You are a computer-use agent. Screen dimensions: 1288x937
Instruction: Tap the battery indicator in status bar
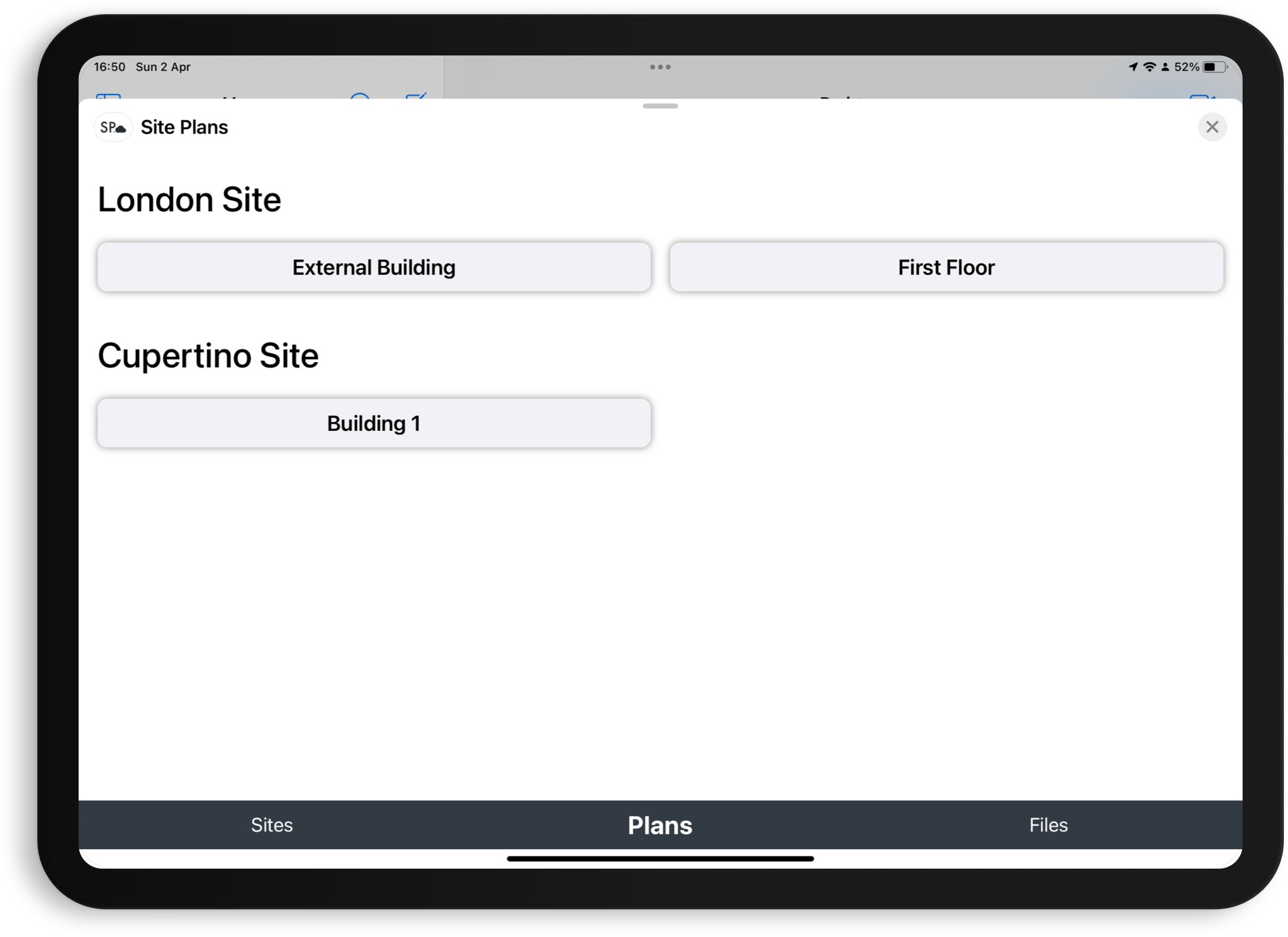tap(1215, 67)
